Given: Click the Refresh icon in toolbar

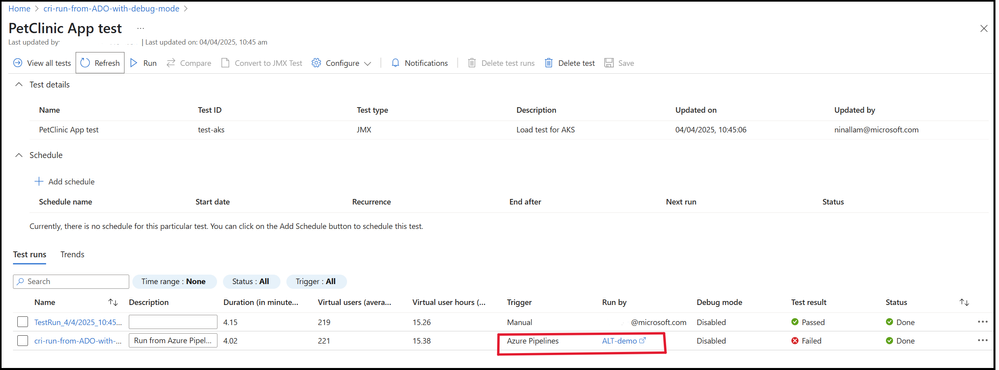Looking at the screenshot, I should (85, 63).
